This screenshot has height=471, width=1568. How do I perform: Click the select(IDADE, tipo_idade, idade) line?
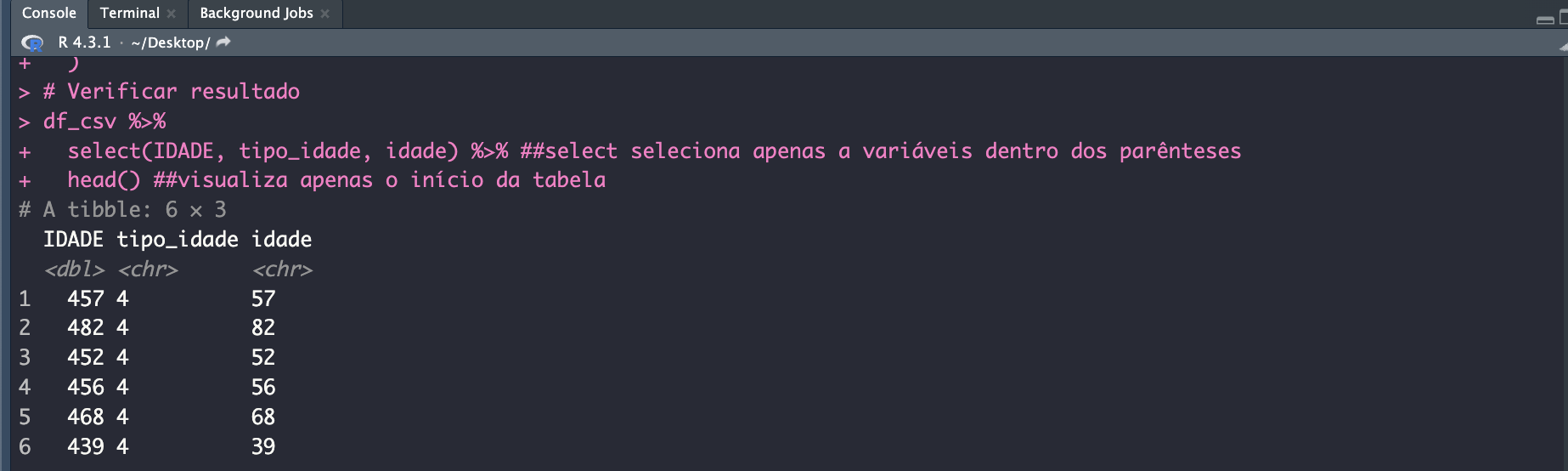point(262,151)
